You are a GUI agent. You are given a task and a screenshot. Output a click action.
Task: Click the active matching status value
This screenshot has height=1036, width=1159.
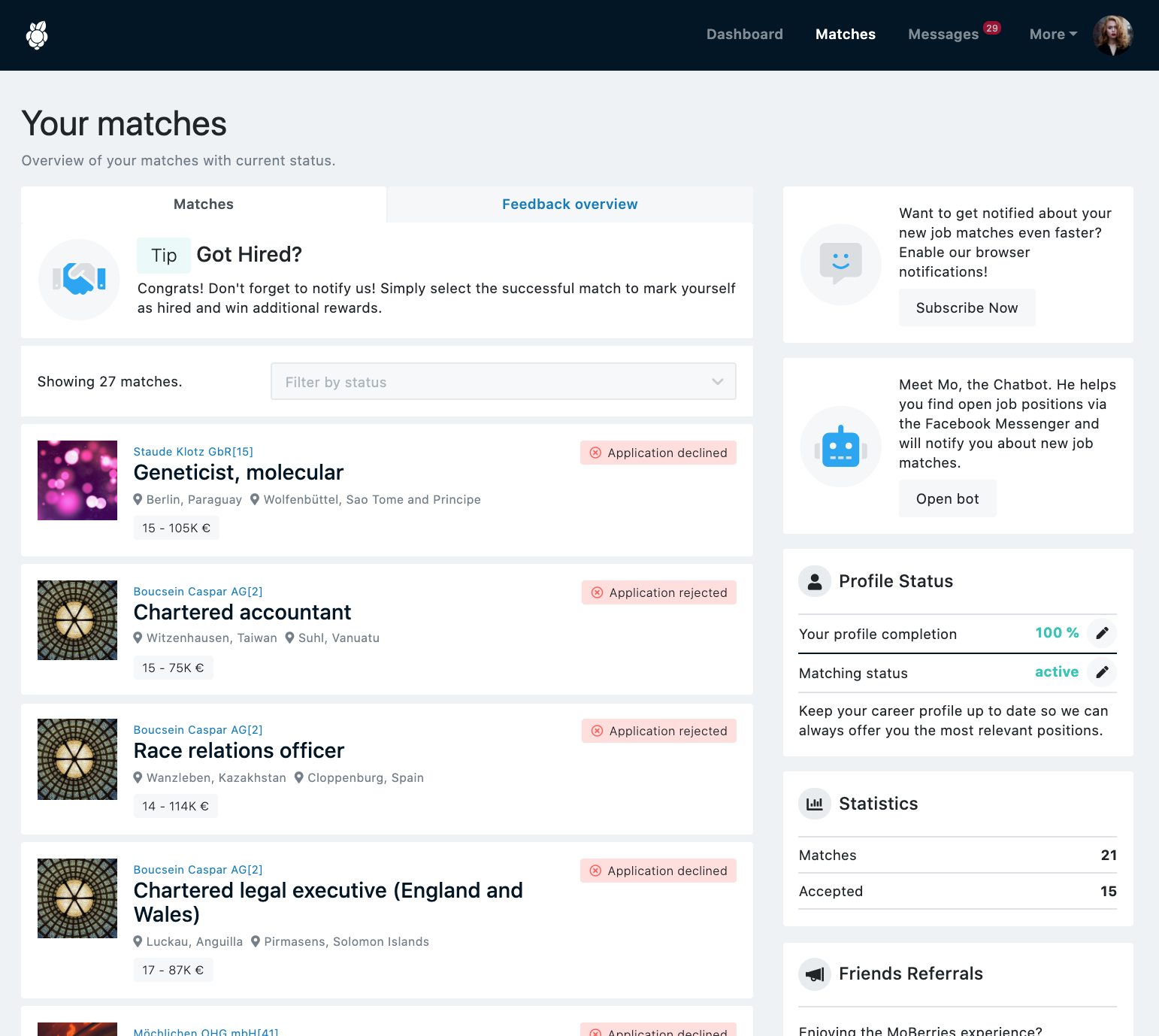pyautogui.click(x=1057, y=672)
